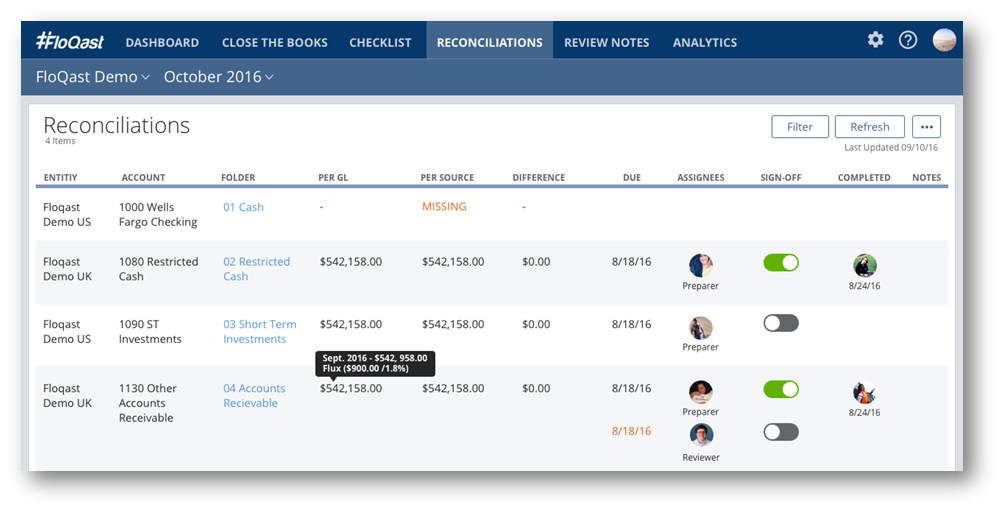Select the Reconciliations tab

(x=490, y=42)
